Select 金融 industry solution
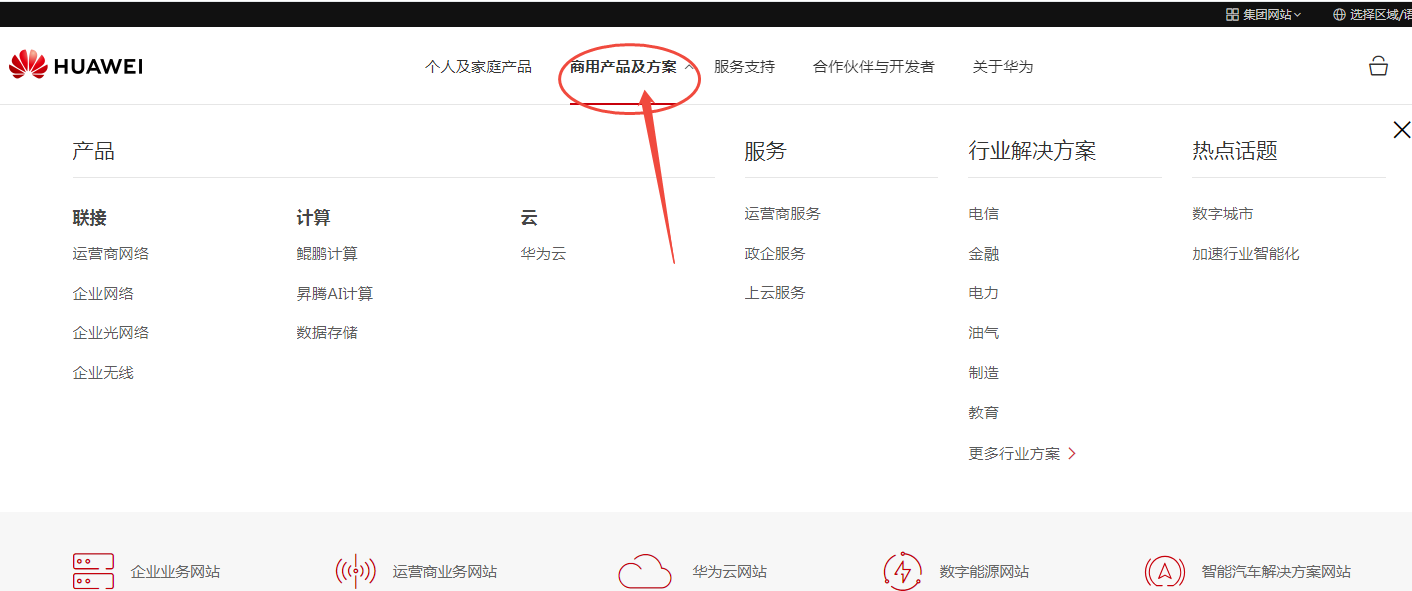 [984, 253]
